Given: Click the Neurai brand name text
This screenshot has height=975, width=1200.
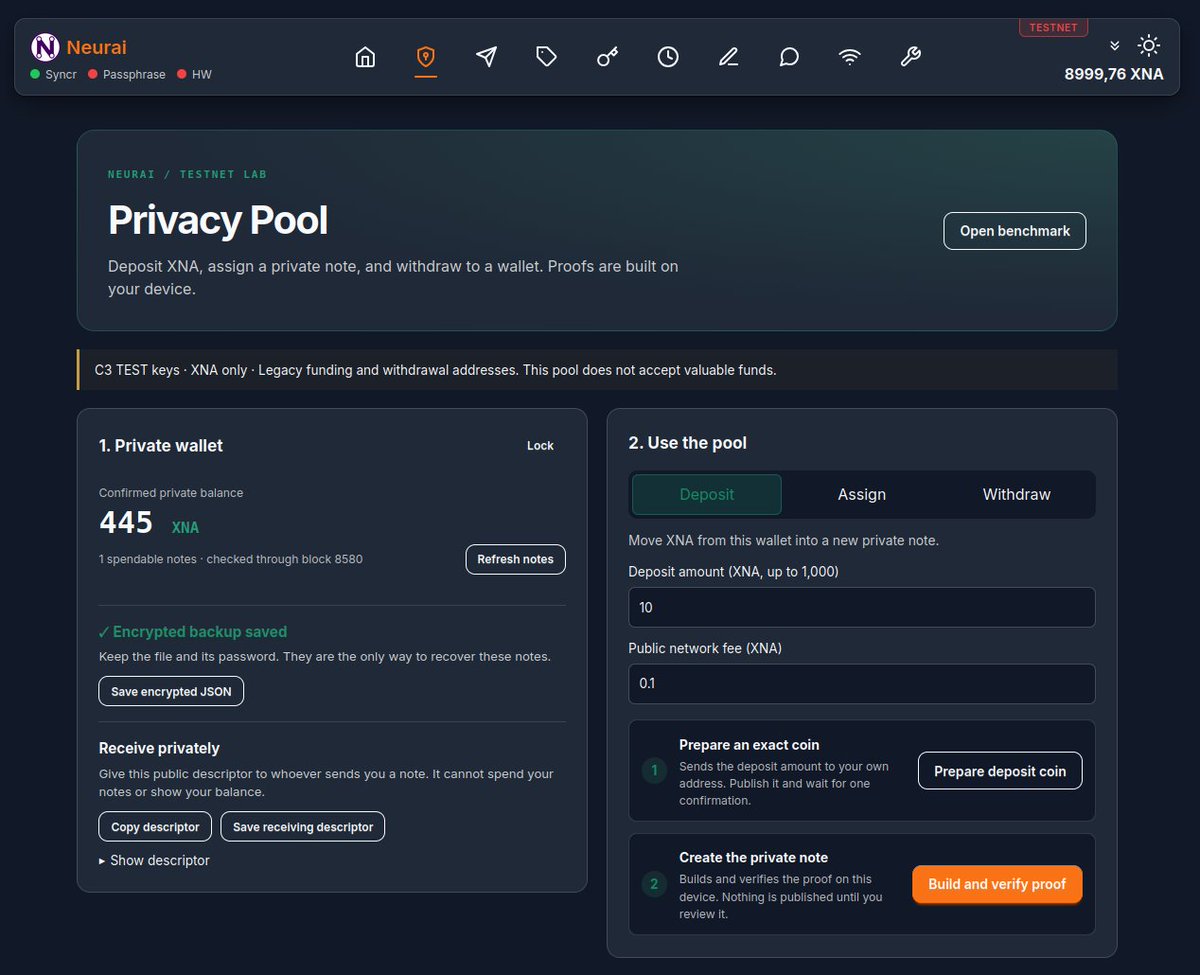Looking at the screenshot, I should pyautogui.click(x=97, y=47).
